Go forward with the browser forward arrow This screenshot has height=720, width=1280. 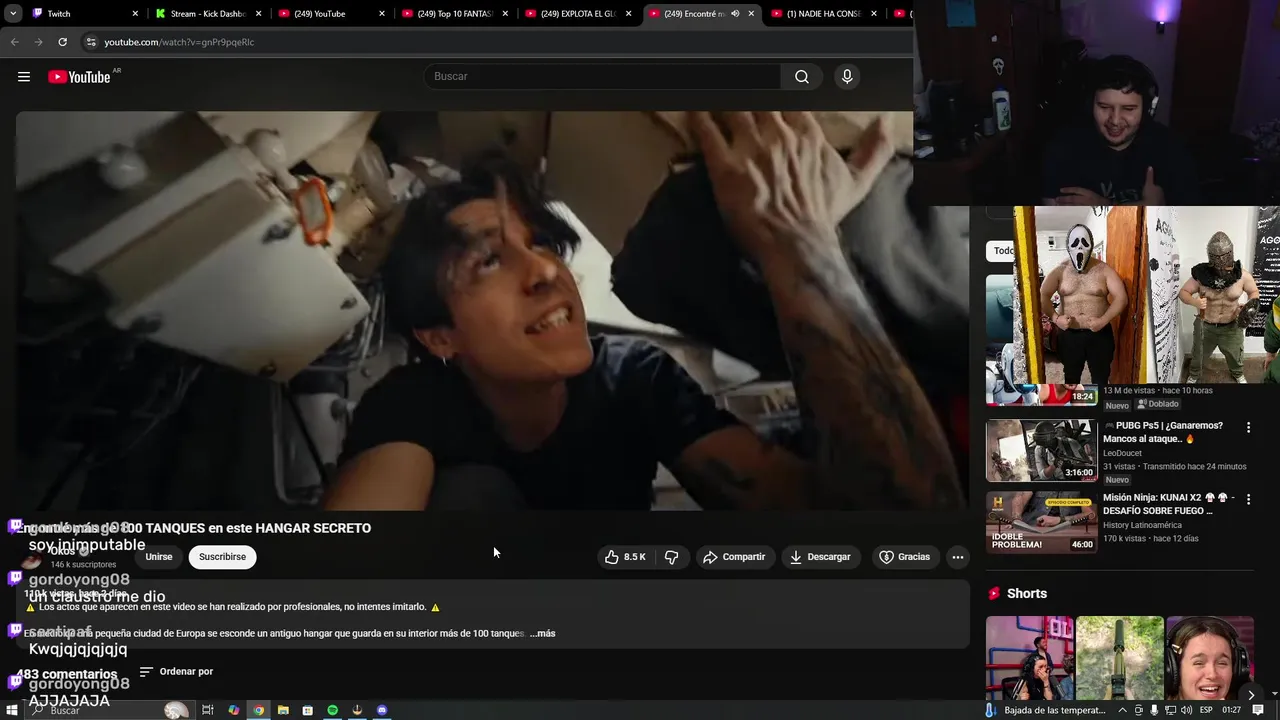pyautogui.click(x=38, y=42)
